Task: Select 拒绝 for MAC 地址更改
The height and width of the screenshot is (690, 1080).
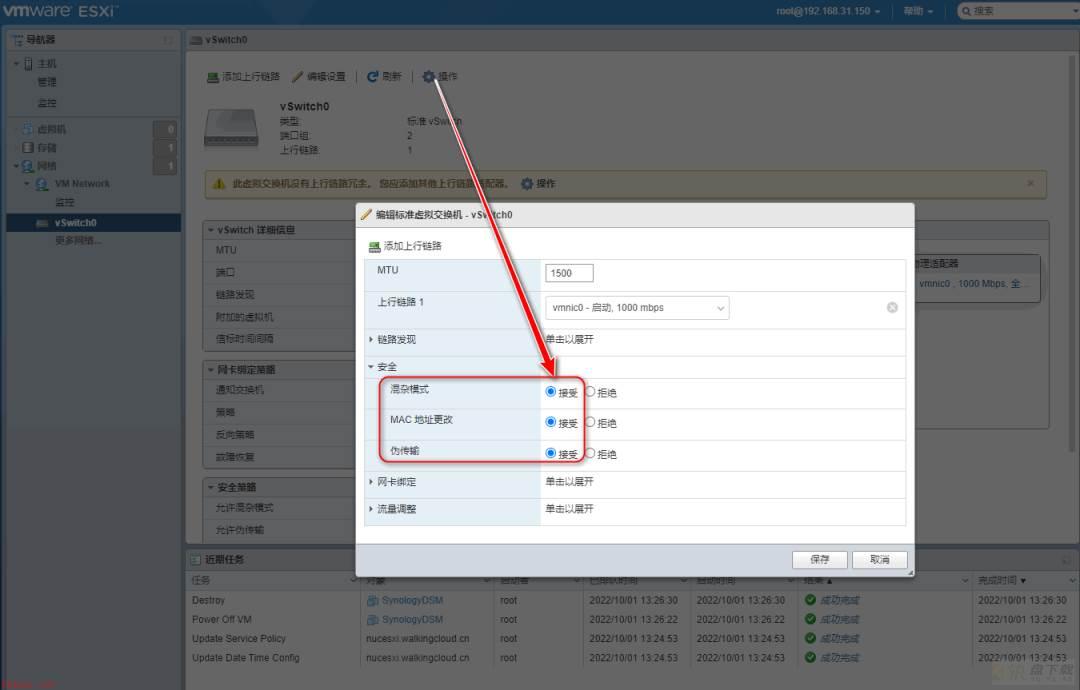Action: [x=590, y=422]
